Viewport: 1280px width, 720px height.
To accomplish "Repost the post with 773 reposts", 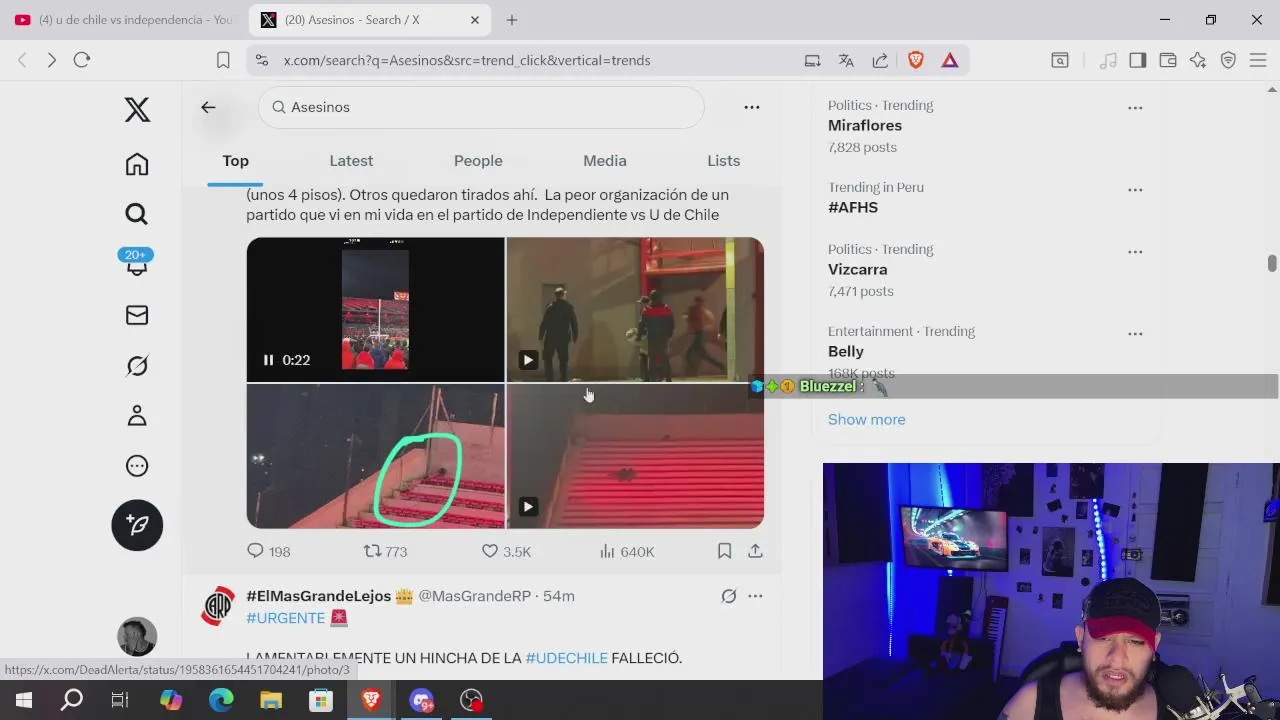I will pyautogui.click(x=385, y=551).
